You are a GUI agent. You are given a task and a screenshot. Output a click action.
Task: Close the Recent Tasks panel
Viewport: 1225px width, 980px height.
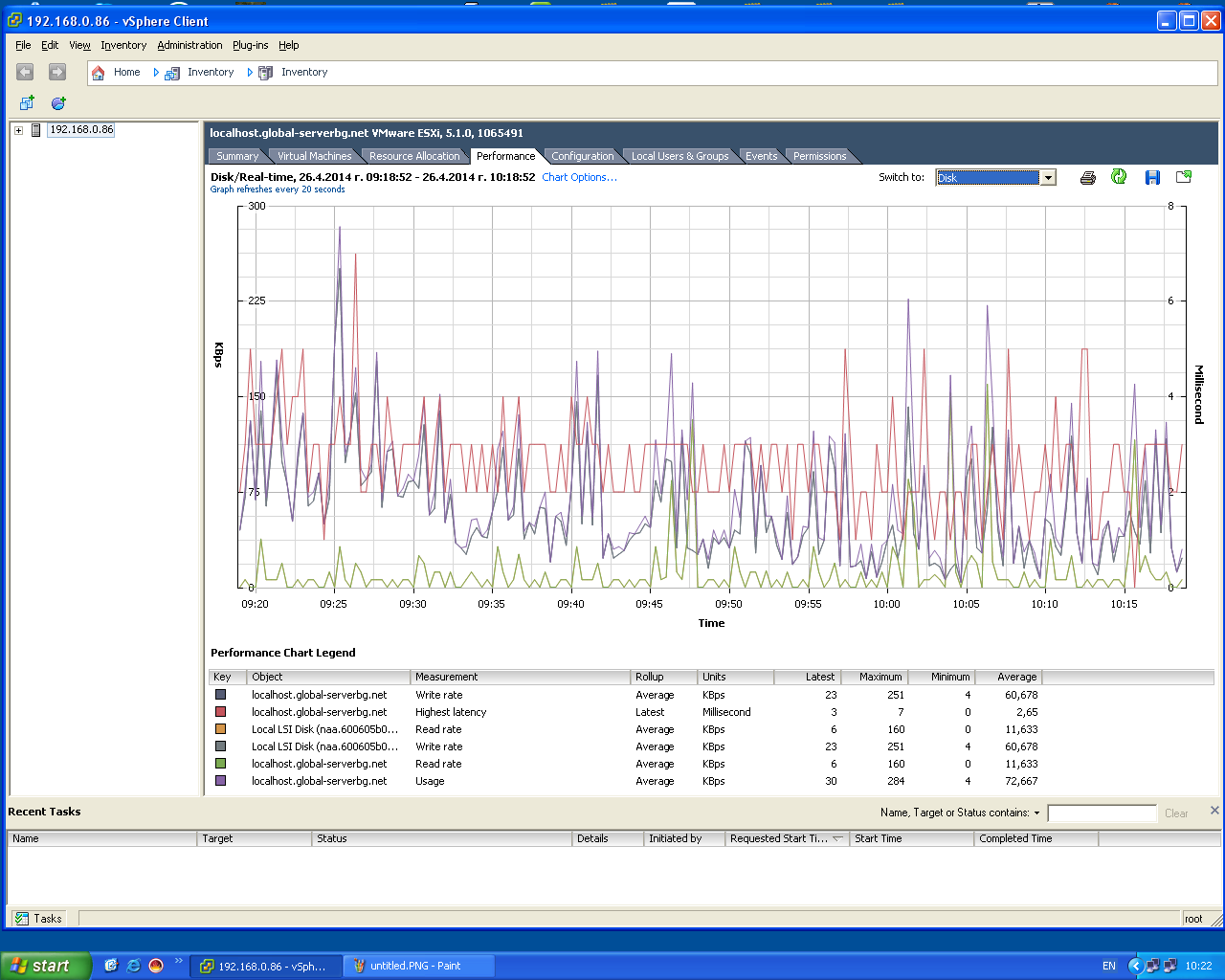point(1214,811)
